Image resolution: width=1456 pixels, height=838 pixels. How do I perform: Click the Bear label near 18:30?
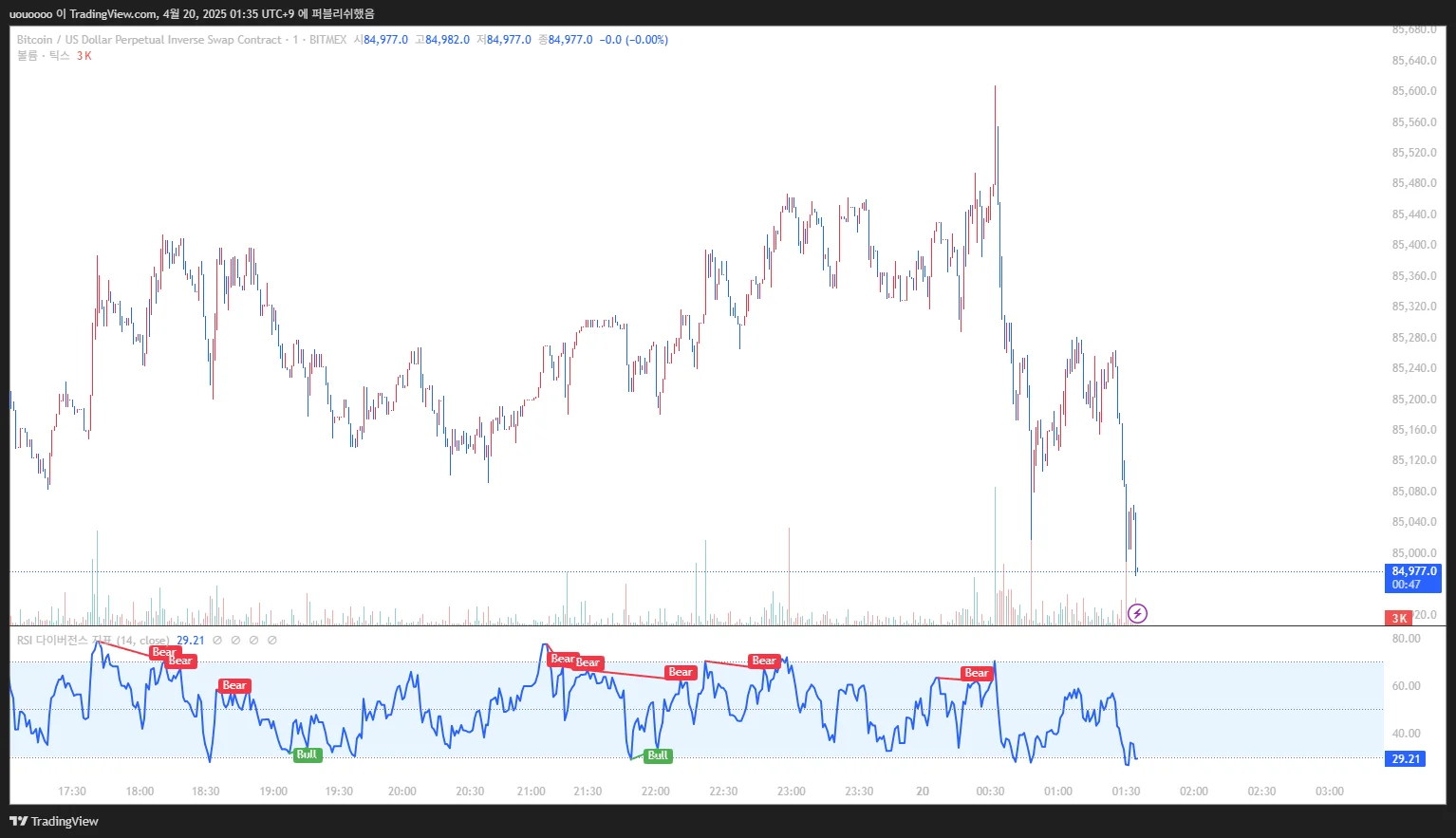[x=234, y=685]
